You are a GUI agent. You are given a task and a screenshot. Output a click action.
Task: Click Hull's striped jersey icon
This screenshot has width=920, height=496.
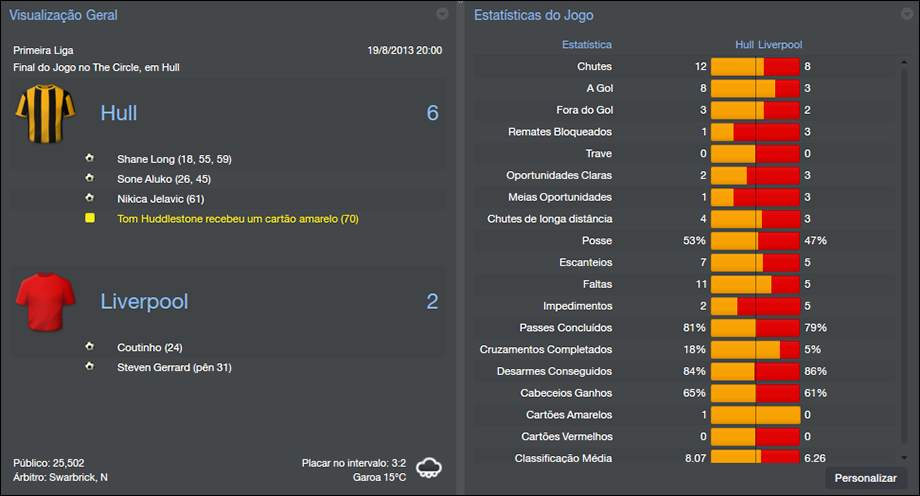(x=39, y=114)
